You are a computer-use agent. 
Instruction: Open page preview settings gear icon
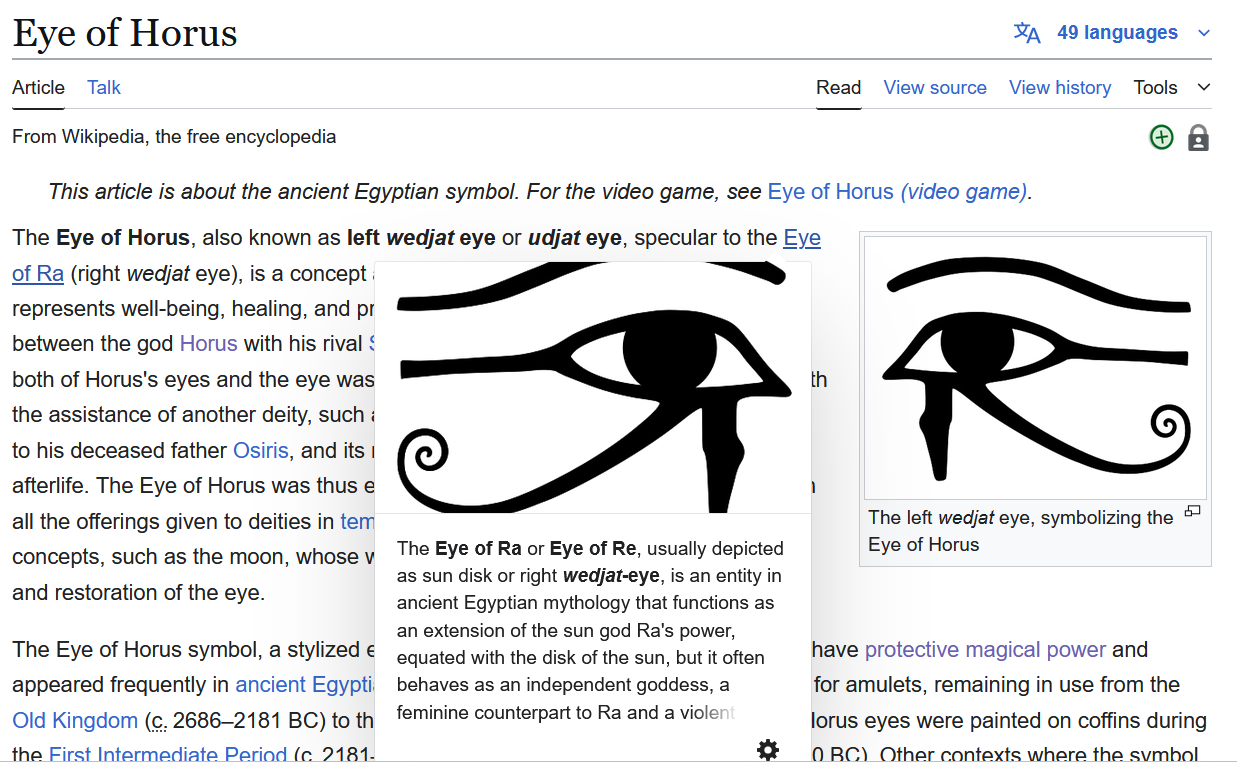tap(768, 750)
